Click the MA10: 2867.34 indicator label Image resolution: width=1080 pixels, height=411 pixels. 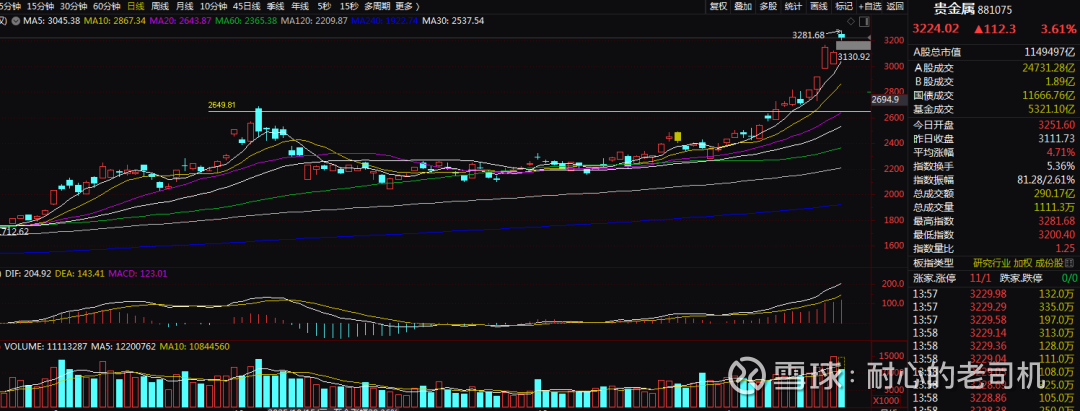(114, 21)
